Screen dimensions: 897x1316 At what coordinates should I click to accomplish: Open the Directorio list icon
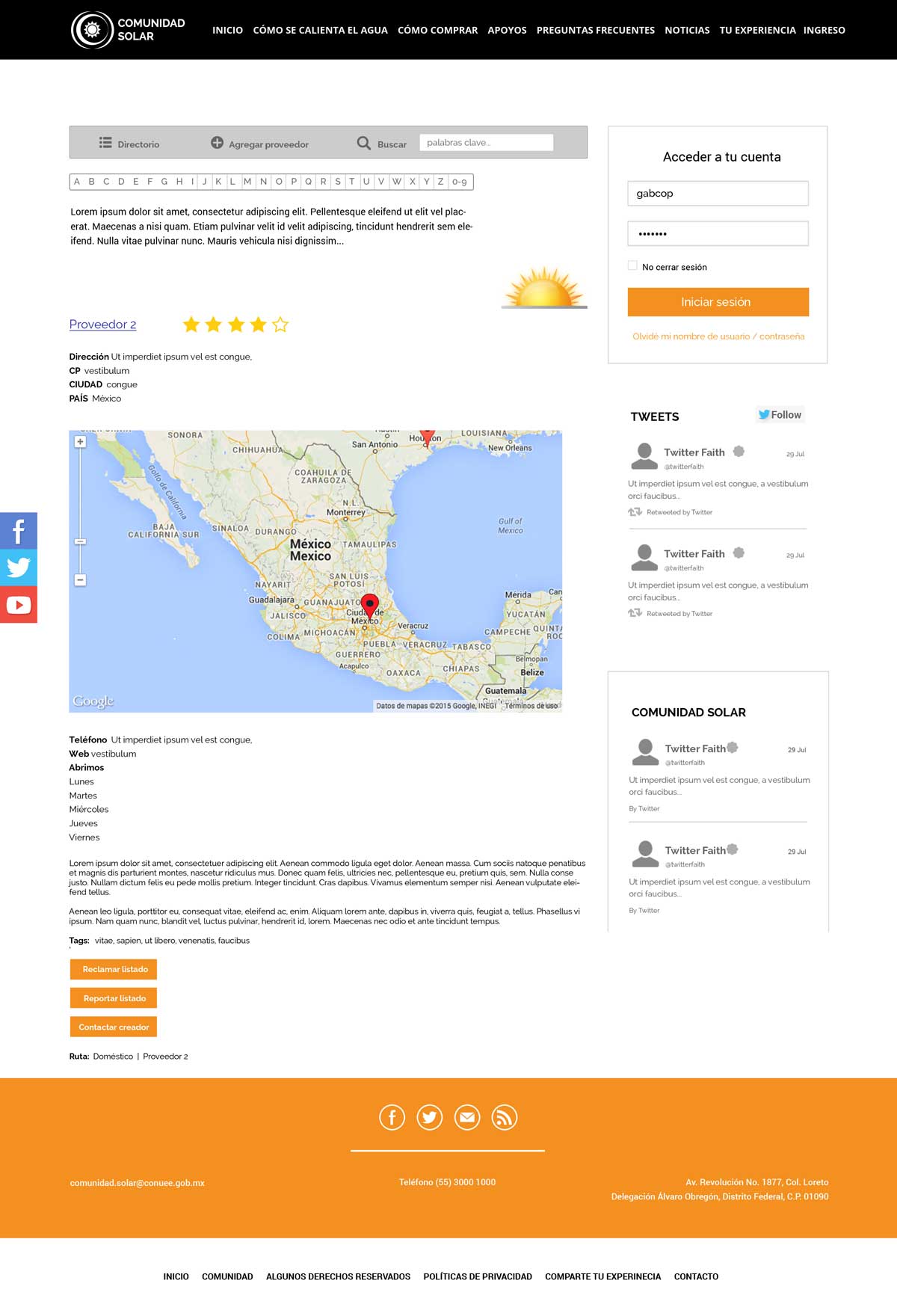click(x=105, y=143)
